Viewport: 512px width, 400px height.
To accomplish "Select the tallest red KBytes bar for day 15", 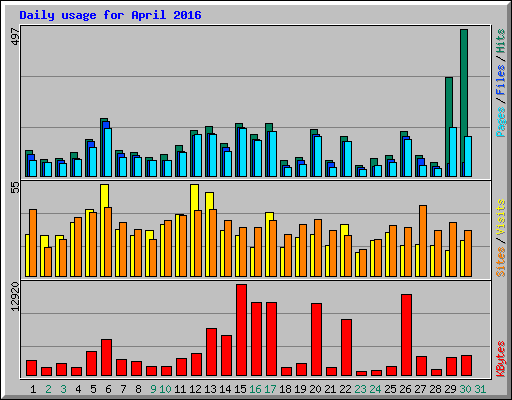I will tap(242, 330).
